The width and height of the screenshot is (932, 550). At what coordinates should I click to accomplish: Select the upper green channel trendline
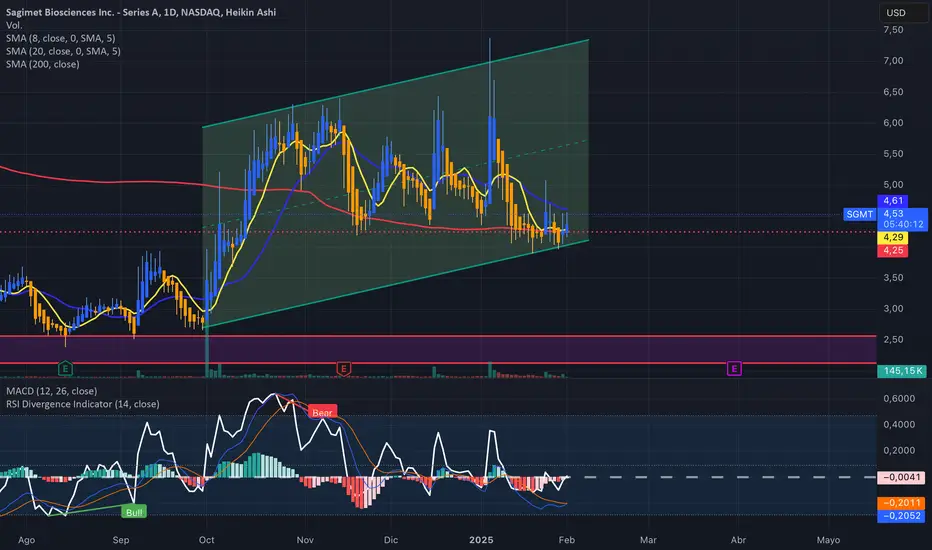(x=395, y=83)
